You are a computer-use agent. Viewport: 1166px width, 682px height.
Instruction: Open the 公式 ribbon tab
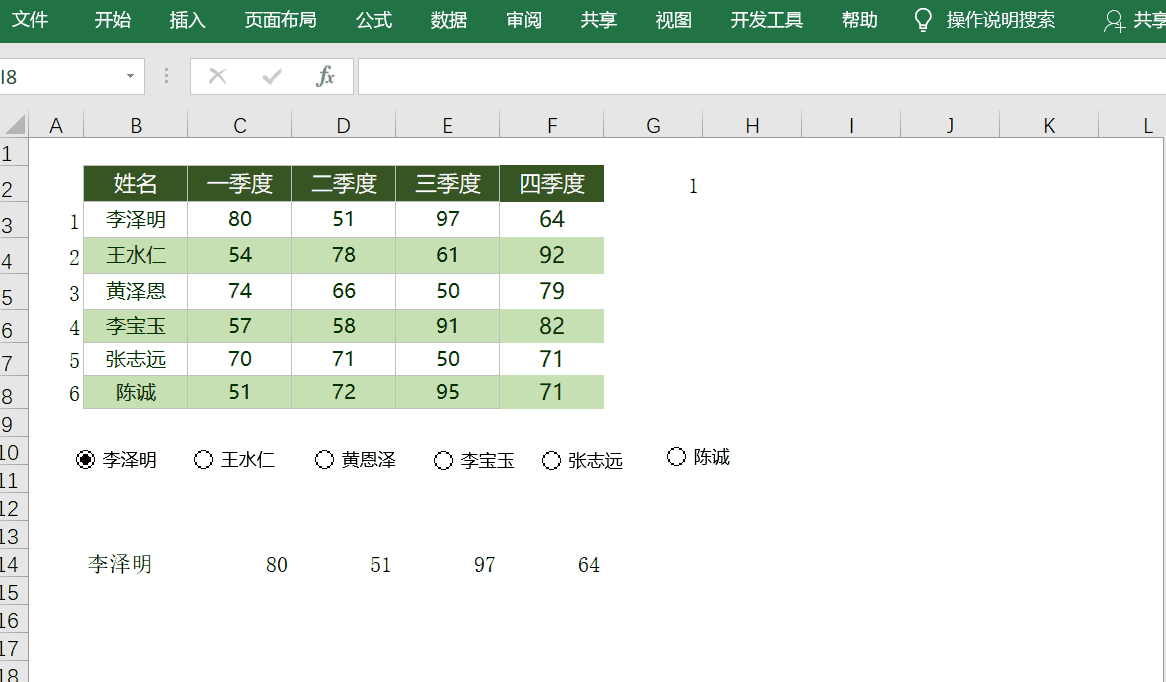pos(373,19)
